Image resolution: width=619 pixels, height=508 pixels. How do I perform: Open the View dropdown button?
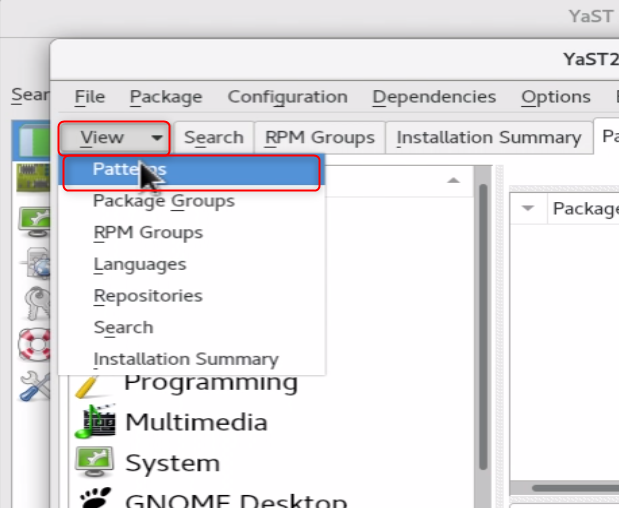coord(114,138)
